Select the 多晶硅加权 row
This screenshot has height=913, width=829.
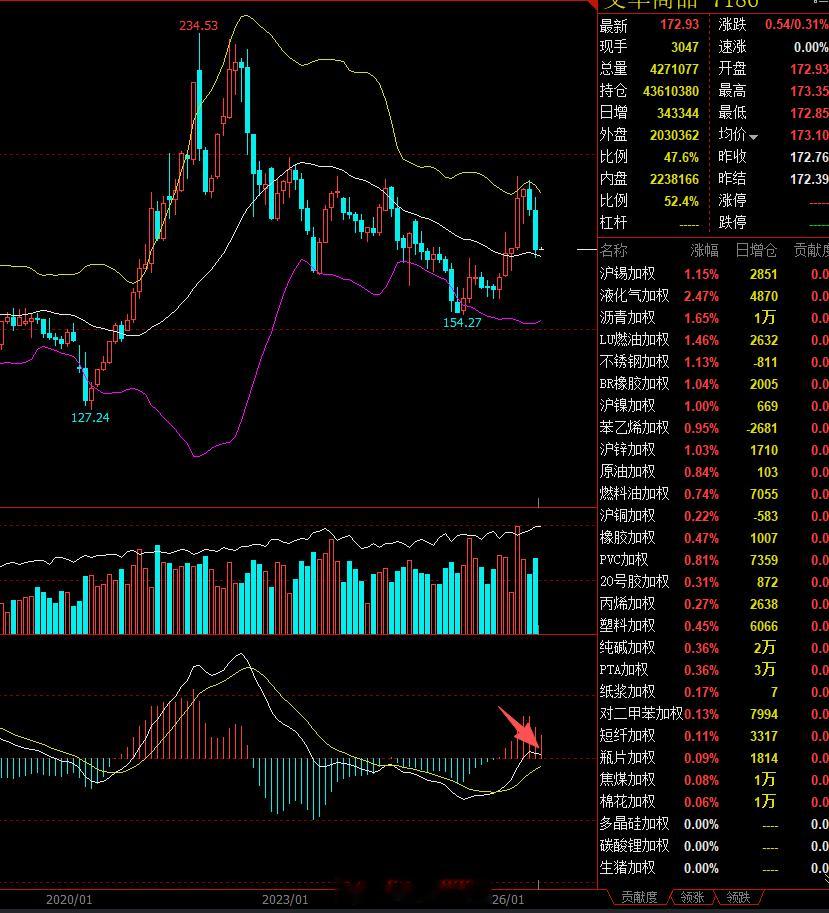[714, 824]
